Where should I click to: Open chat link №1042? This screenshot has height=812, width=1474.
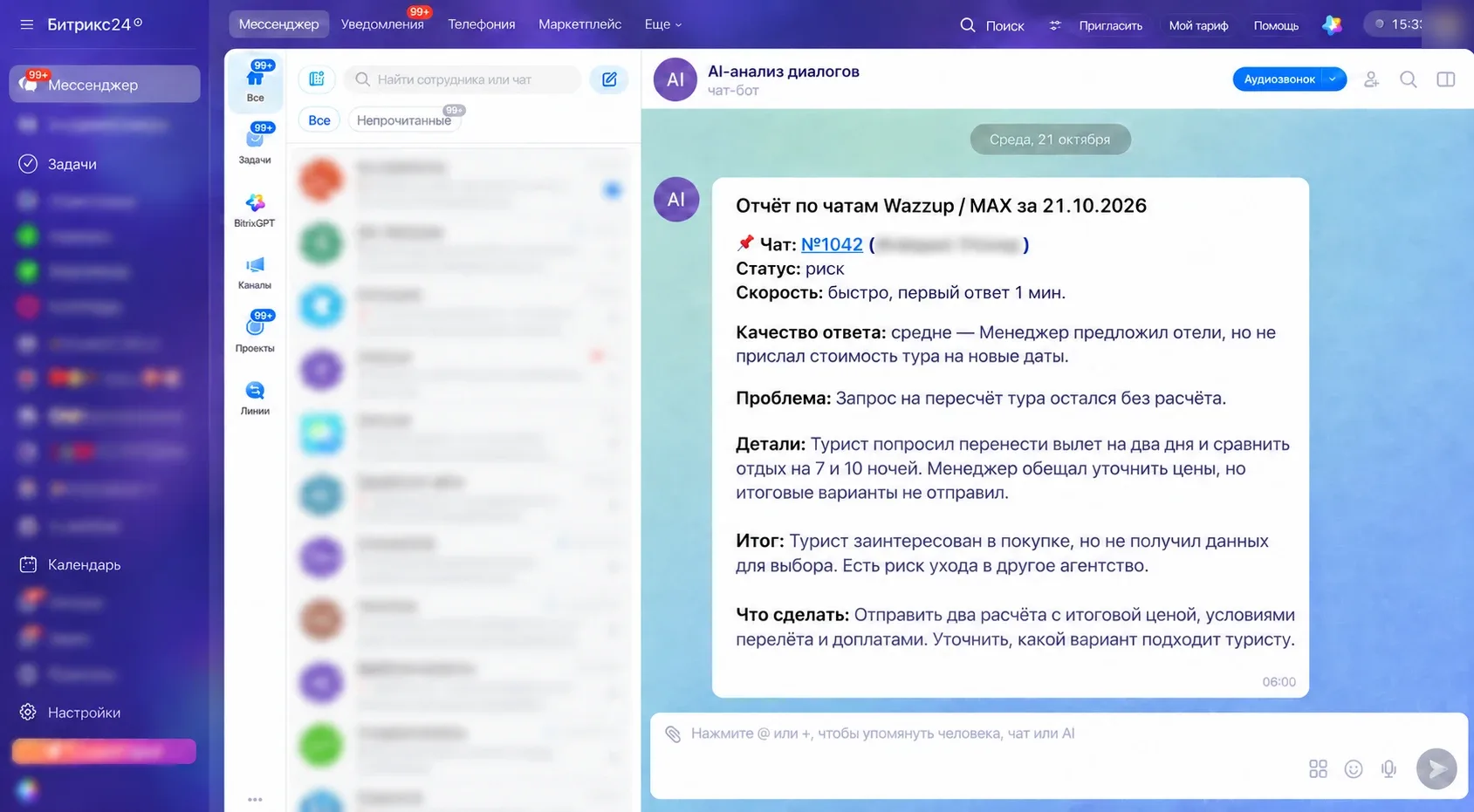pos(832,244)
